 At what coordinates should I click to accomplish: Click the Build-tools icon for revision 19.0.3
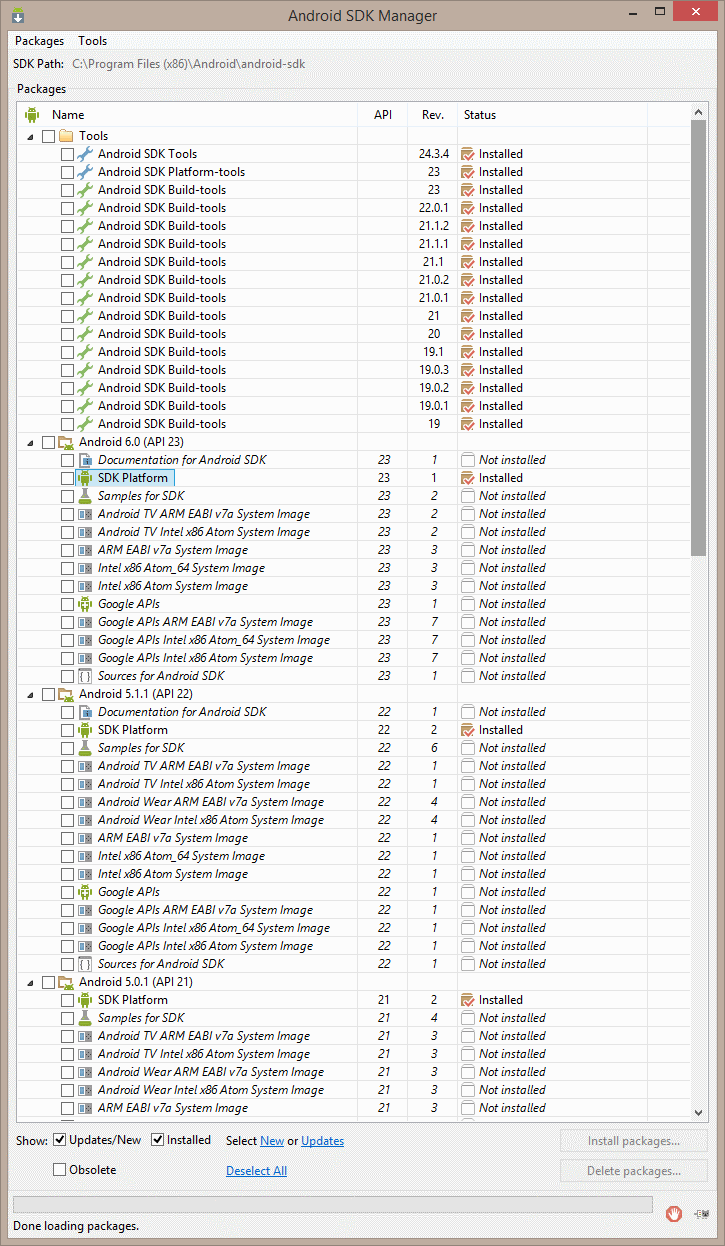click(x=85, y=370)
